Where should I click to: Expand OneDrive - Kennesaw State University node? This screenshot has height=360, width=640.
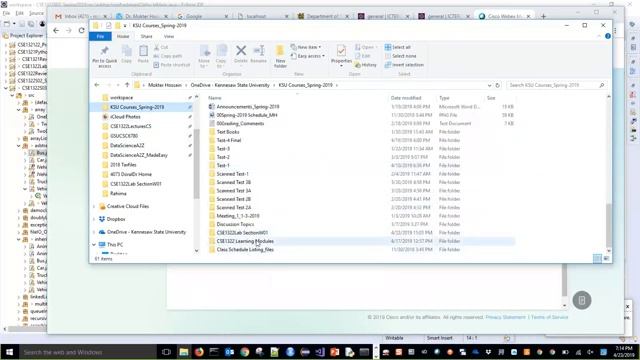pyautogui.click(x=94, y=232)
